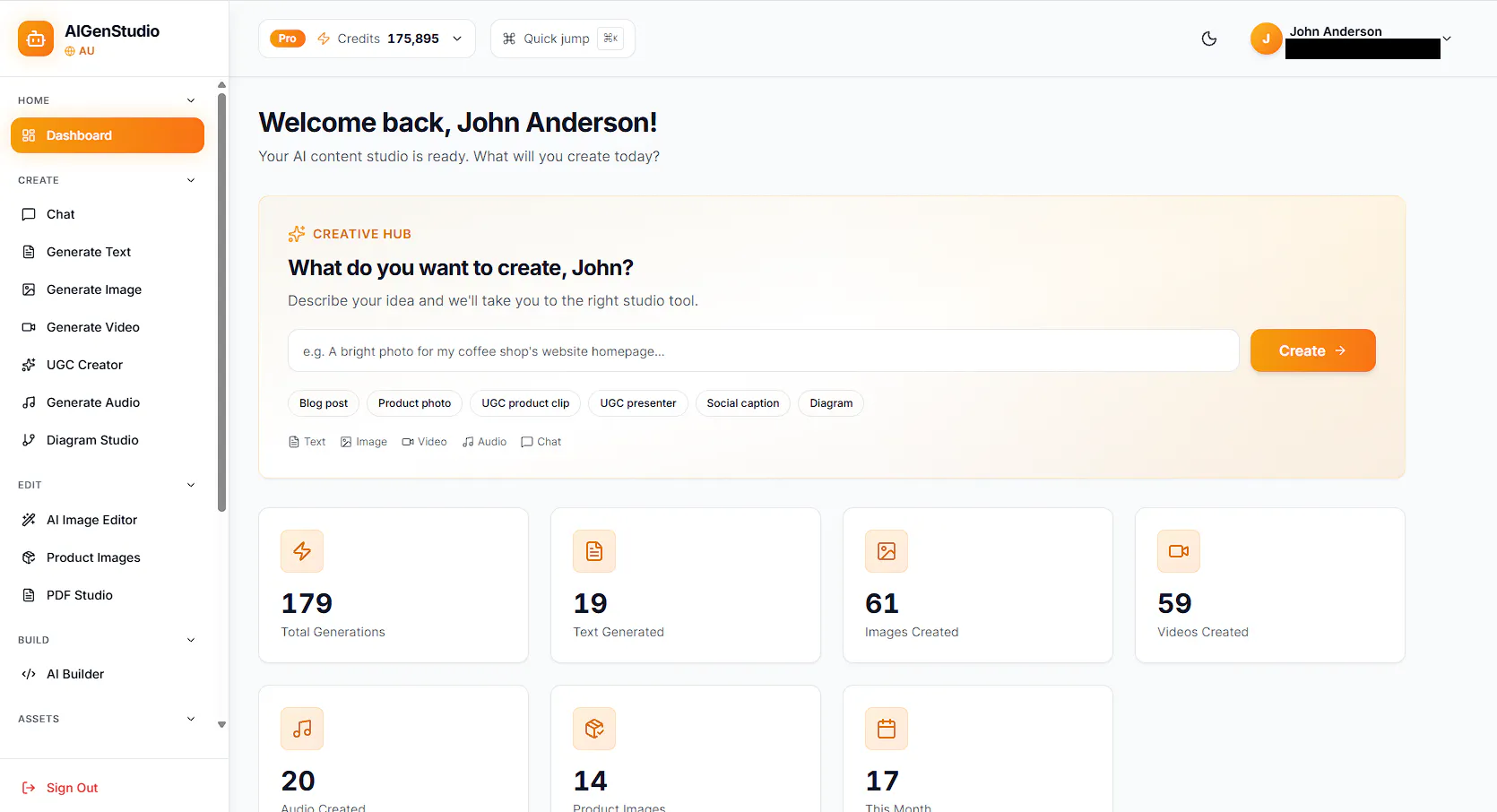Go to Generate Text in sidebar

coord(108,252)
